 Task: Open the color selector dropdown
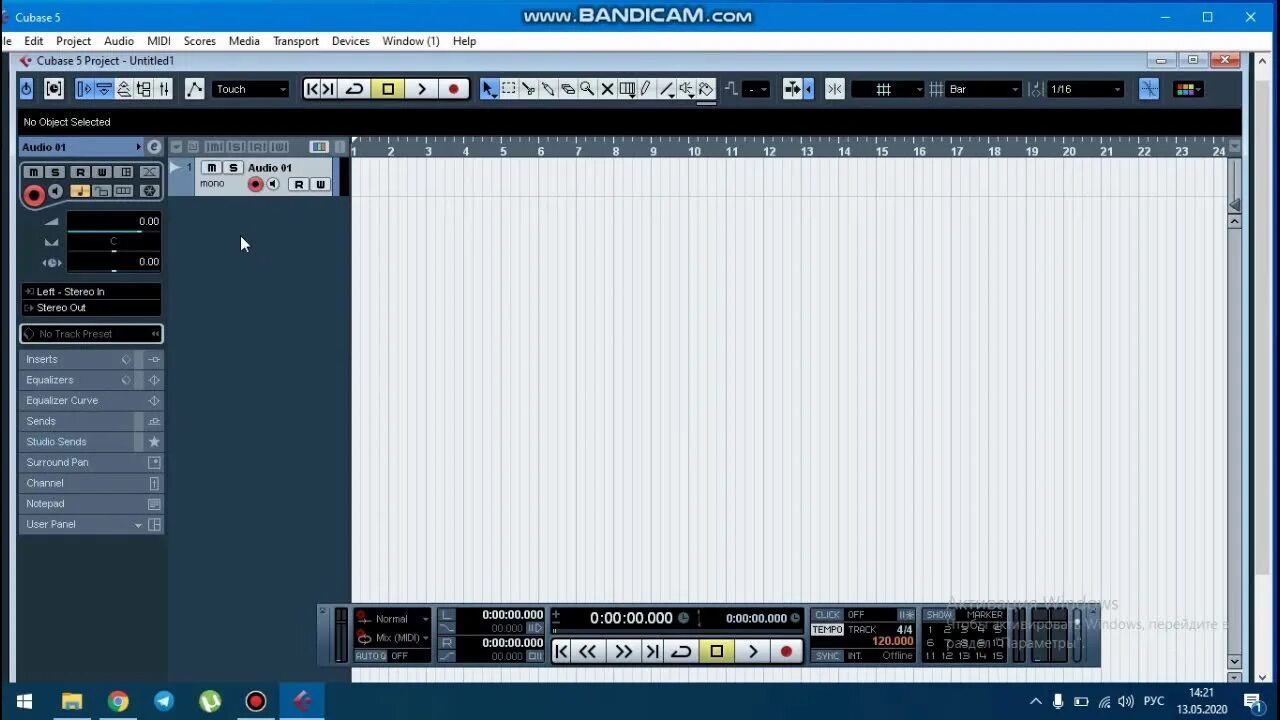coord(1188,89)
